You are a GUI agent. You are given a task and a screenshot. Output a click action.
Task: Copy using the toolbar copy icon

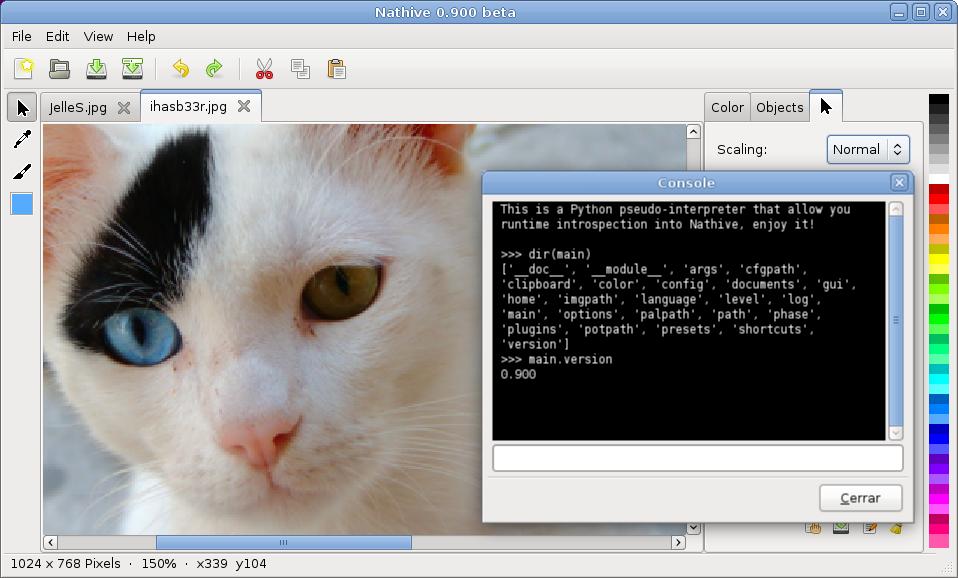300,68
